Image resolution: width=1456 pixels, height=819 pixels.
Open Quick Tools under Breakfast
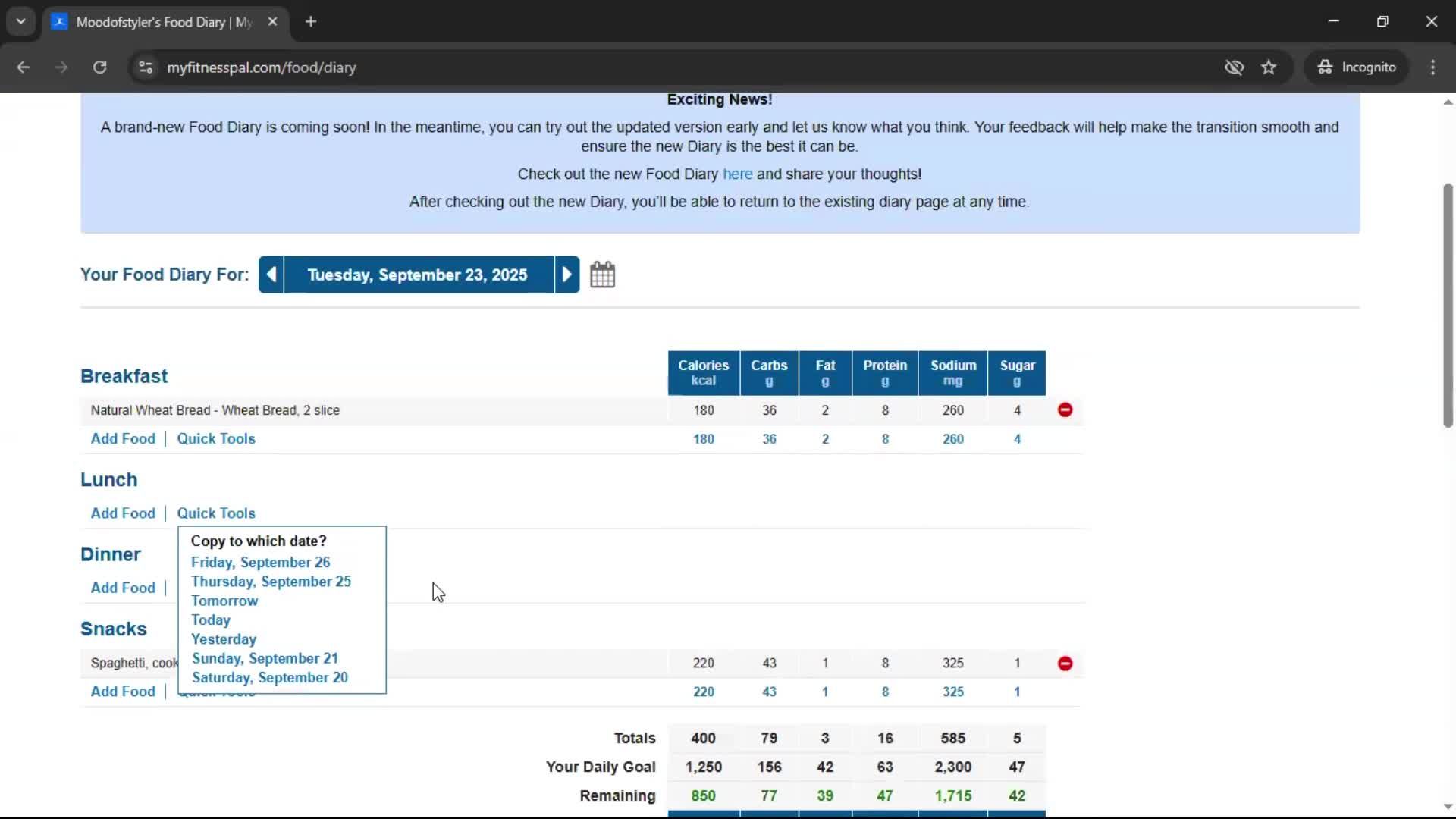click(x=216, y=439)
